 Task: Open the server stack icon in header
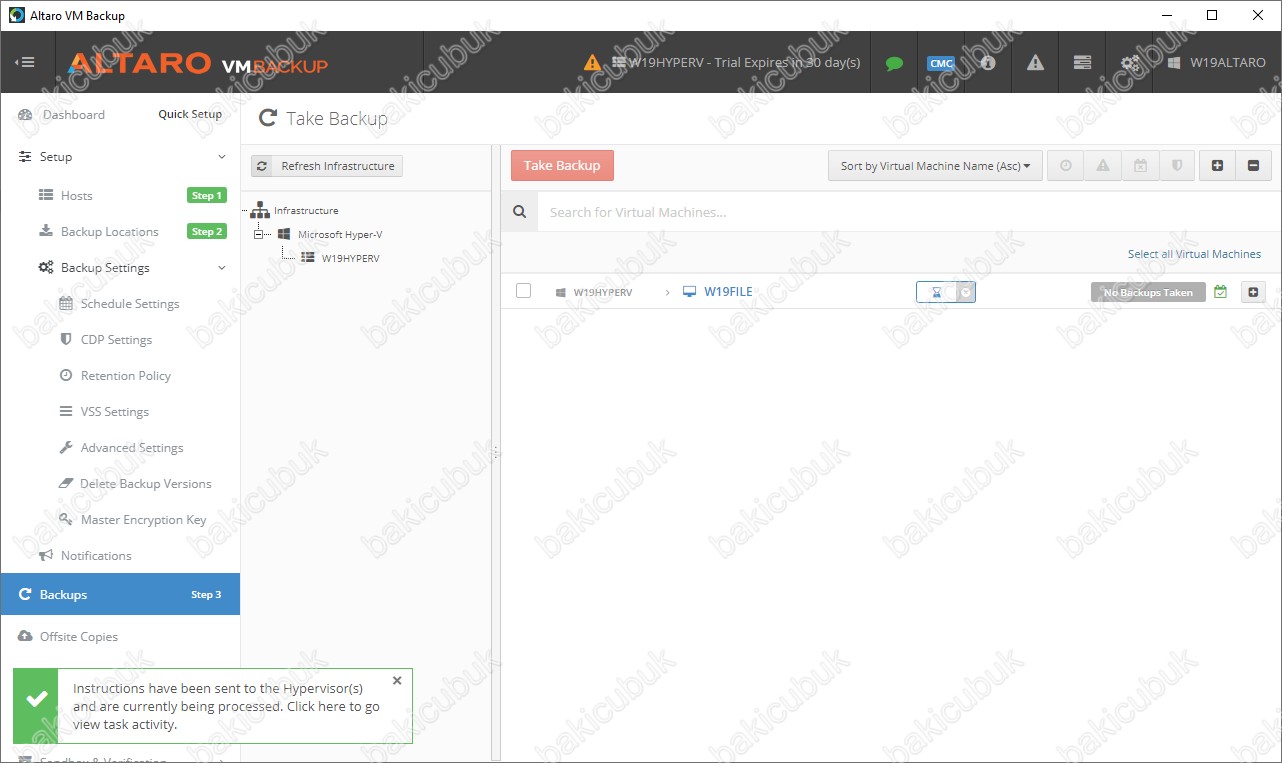1082,62
